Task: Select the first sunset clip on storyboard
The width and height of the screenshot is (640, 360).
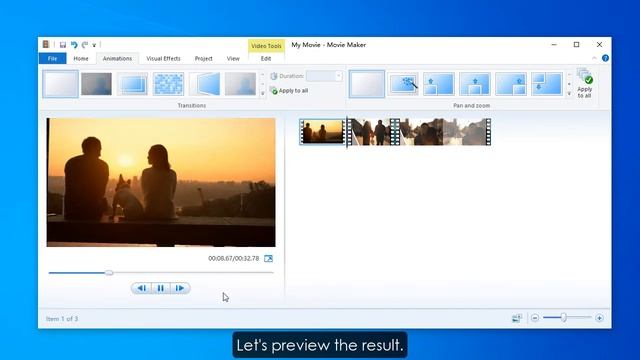Action: click(322, 132)
